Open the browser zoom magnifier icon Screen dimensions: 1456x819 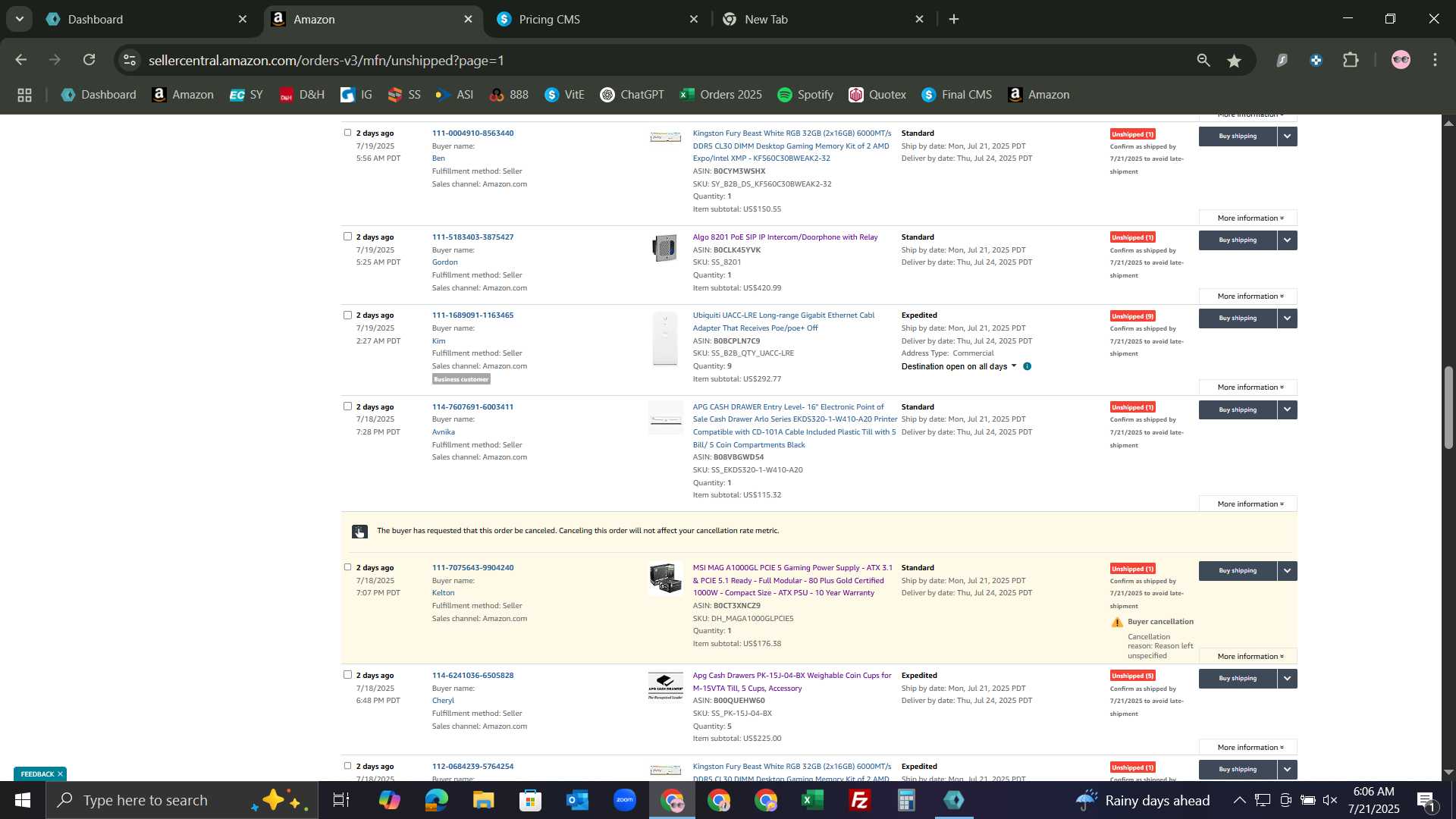tap(1203, 60)
